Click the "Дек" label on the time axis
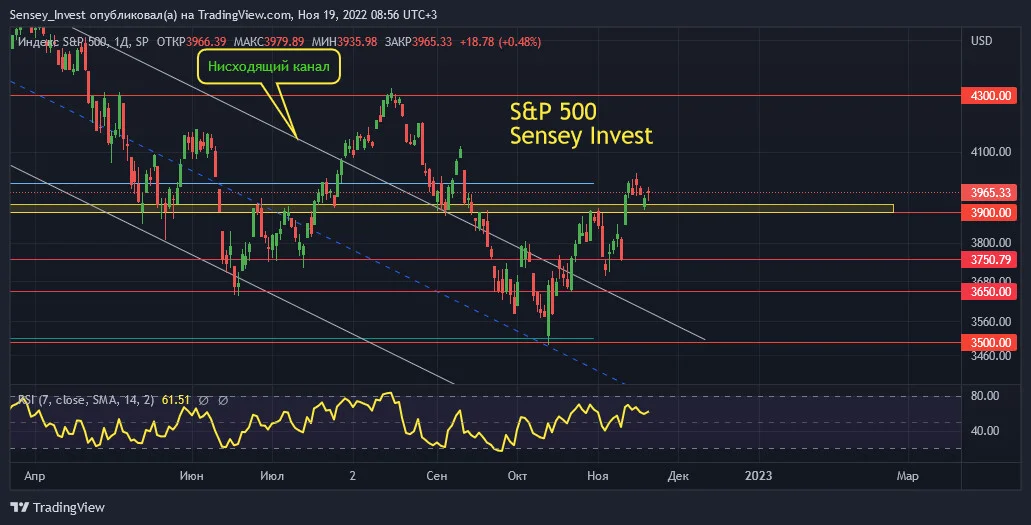1031x525 pixels. coord(678,476)
